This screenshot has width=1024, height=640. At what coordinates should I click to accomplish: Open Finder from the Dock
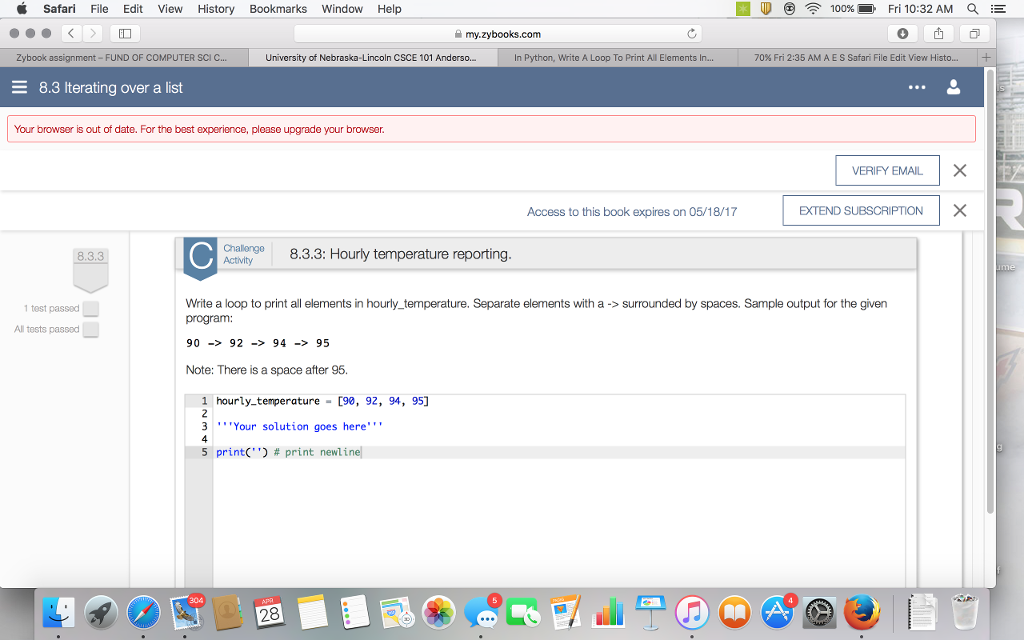[x=58, y=613]
